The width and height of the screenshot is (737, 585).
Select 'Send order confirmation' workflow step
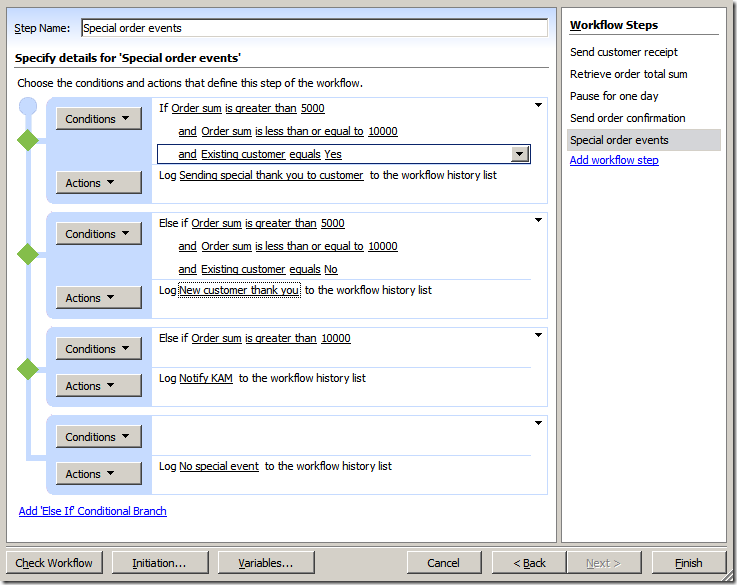[x=627, y=118]
